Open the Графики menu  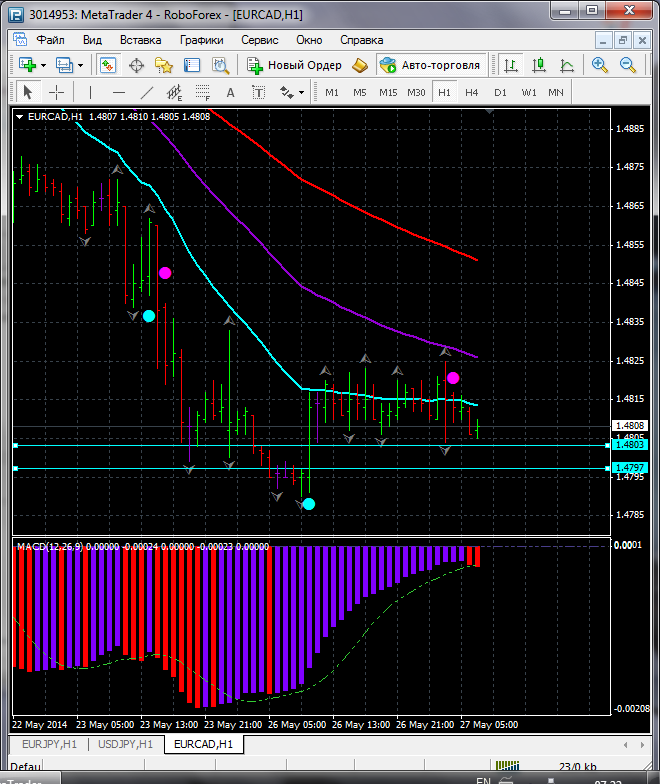pos(202,40)
